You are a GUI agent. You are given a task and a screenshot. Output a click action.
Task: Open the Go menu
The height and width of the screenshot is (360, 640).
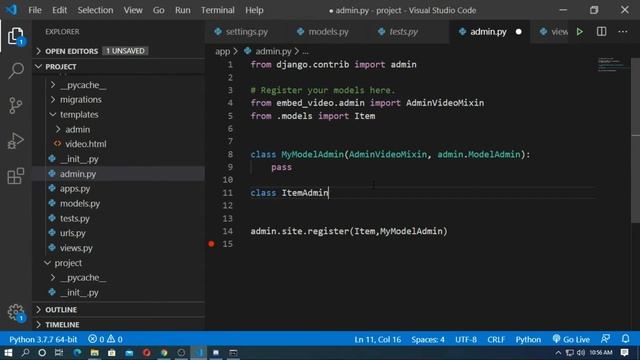[x=158, y=10]
